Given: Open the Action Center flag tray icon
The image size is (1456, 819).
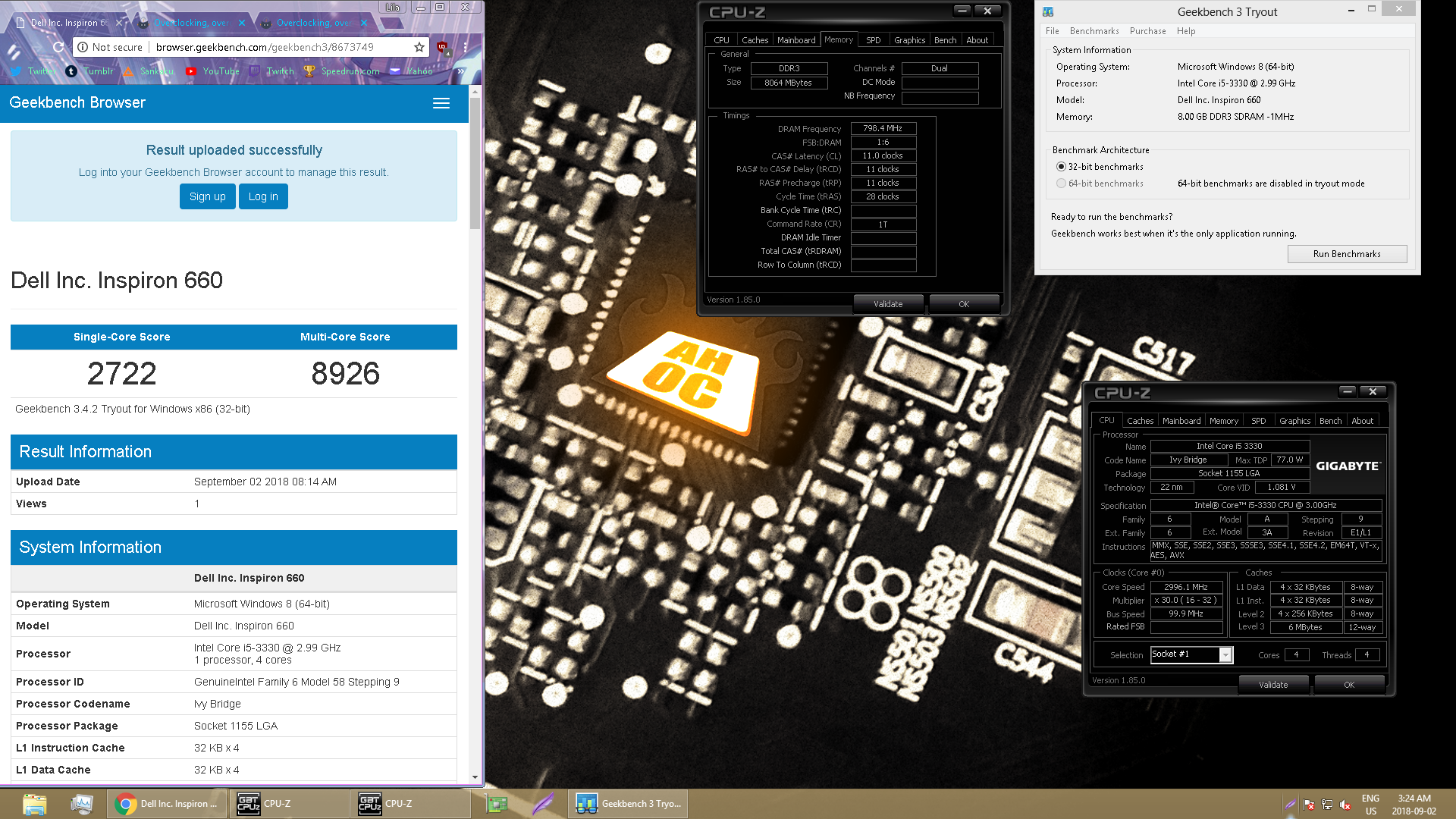Looking at the screenshot, I should (1309, 805).
